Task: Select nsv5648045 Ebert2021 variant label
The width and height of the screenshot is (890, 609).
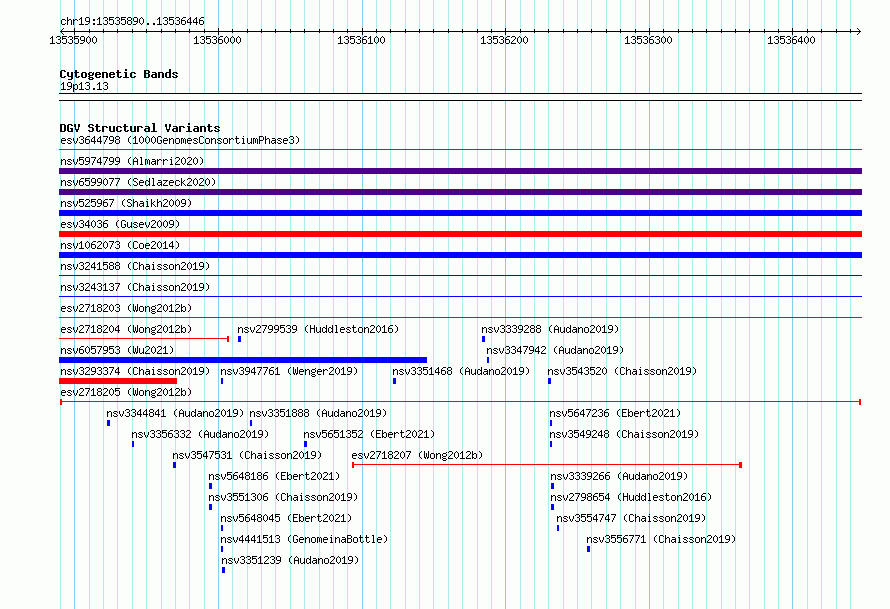Action: tap(286, 518)
